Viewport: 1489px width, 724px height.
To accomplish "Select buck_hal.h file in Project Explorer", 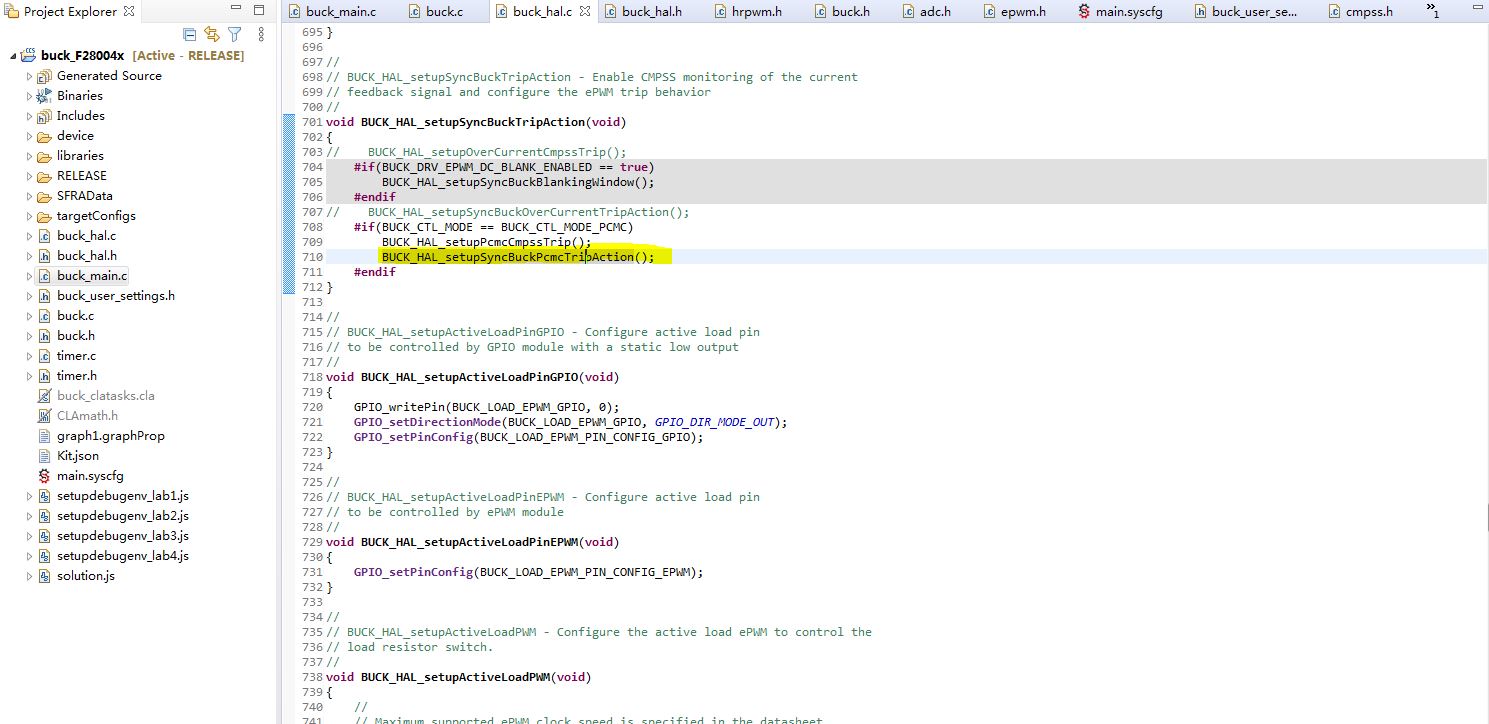I will (86, 256).
